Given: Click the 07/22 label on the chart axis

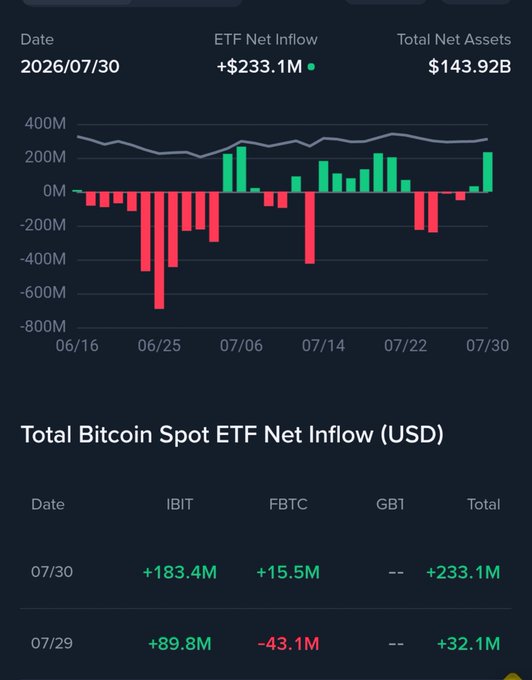Looking at the screenshot, I should 405,346.
